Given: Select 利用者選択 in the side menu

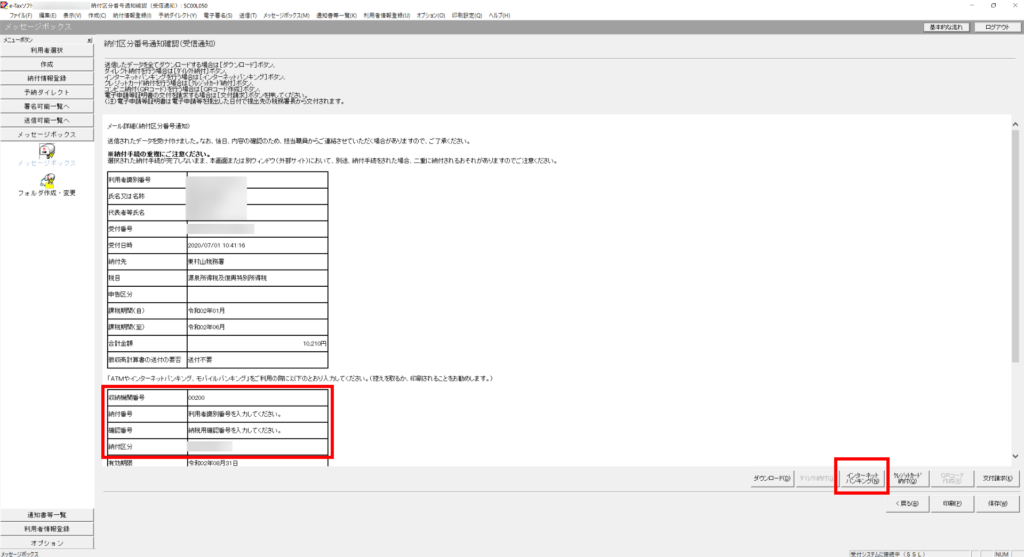Looking at the screenshot, I should point(47,49).
